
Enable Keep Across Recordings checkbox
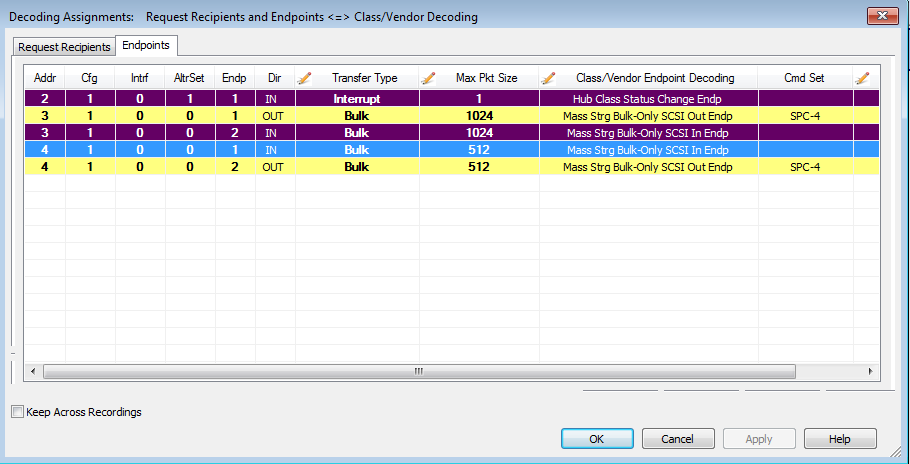tap(18, 412)
